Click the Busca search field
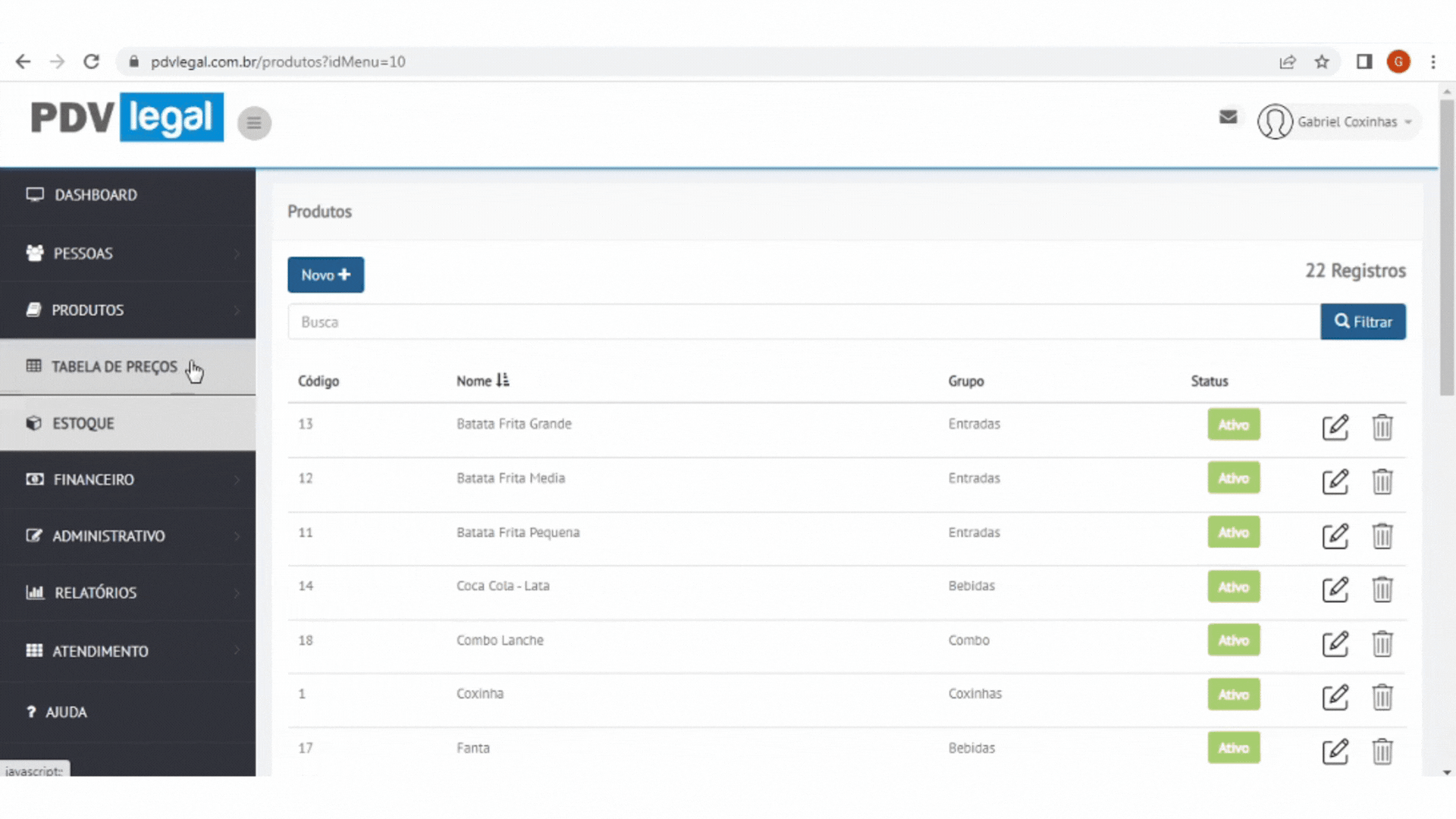This screenshot has width=1456, height=819. click(x=803, y=322)
